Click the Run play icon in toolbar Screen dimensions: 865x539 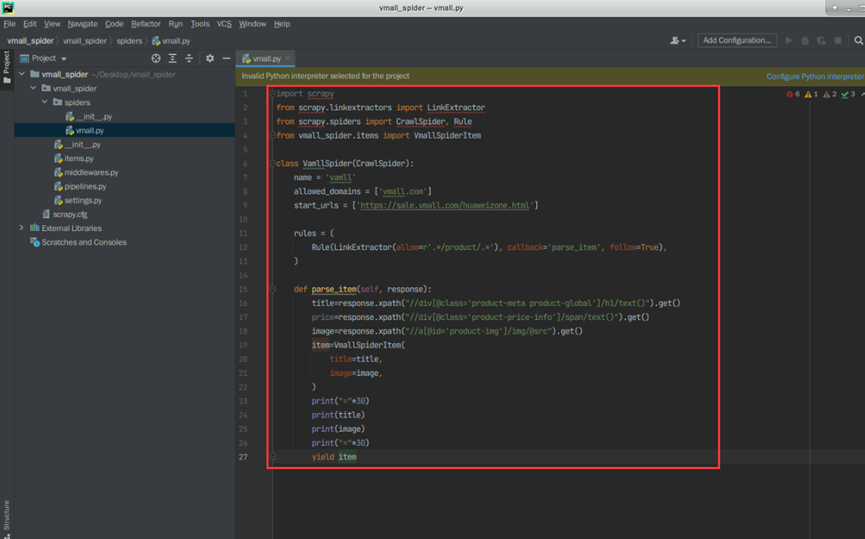coord(789,41)
